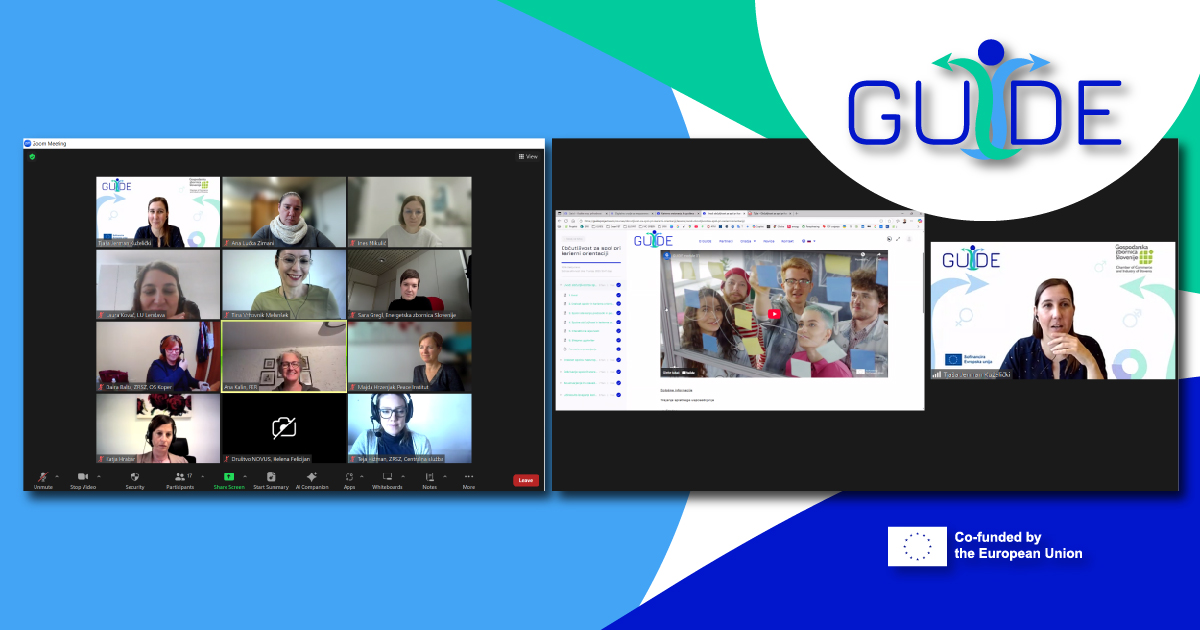Viewport: 1200px width, 630px height.
Task: Click the Start Summary icon
Action: [270, 477]
